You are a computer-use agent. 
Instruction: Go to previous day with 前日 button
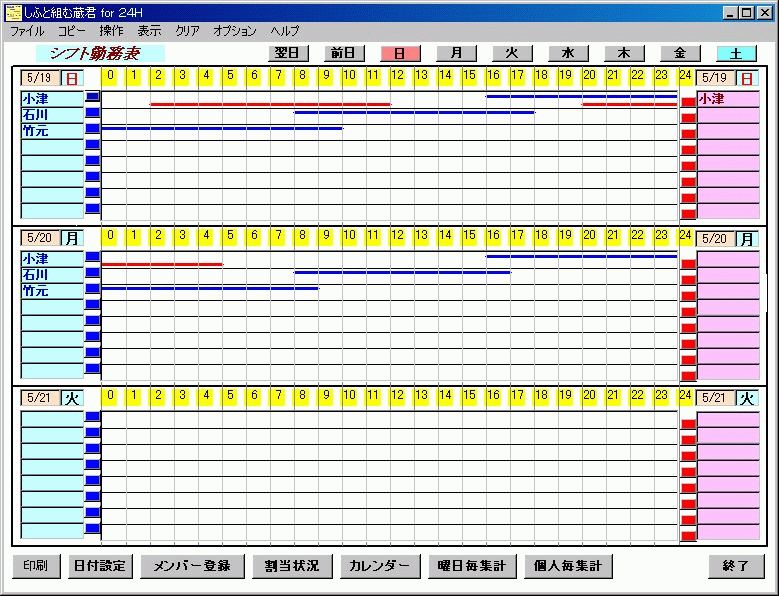344,53
